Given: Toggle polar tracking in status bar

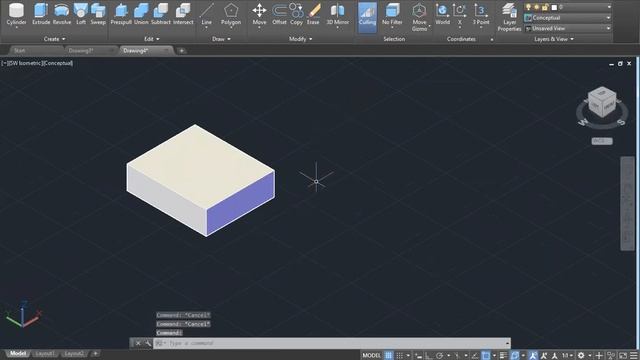Looking at the screenshot, I should coord(440,356).
